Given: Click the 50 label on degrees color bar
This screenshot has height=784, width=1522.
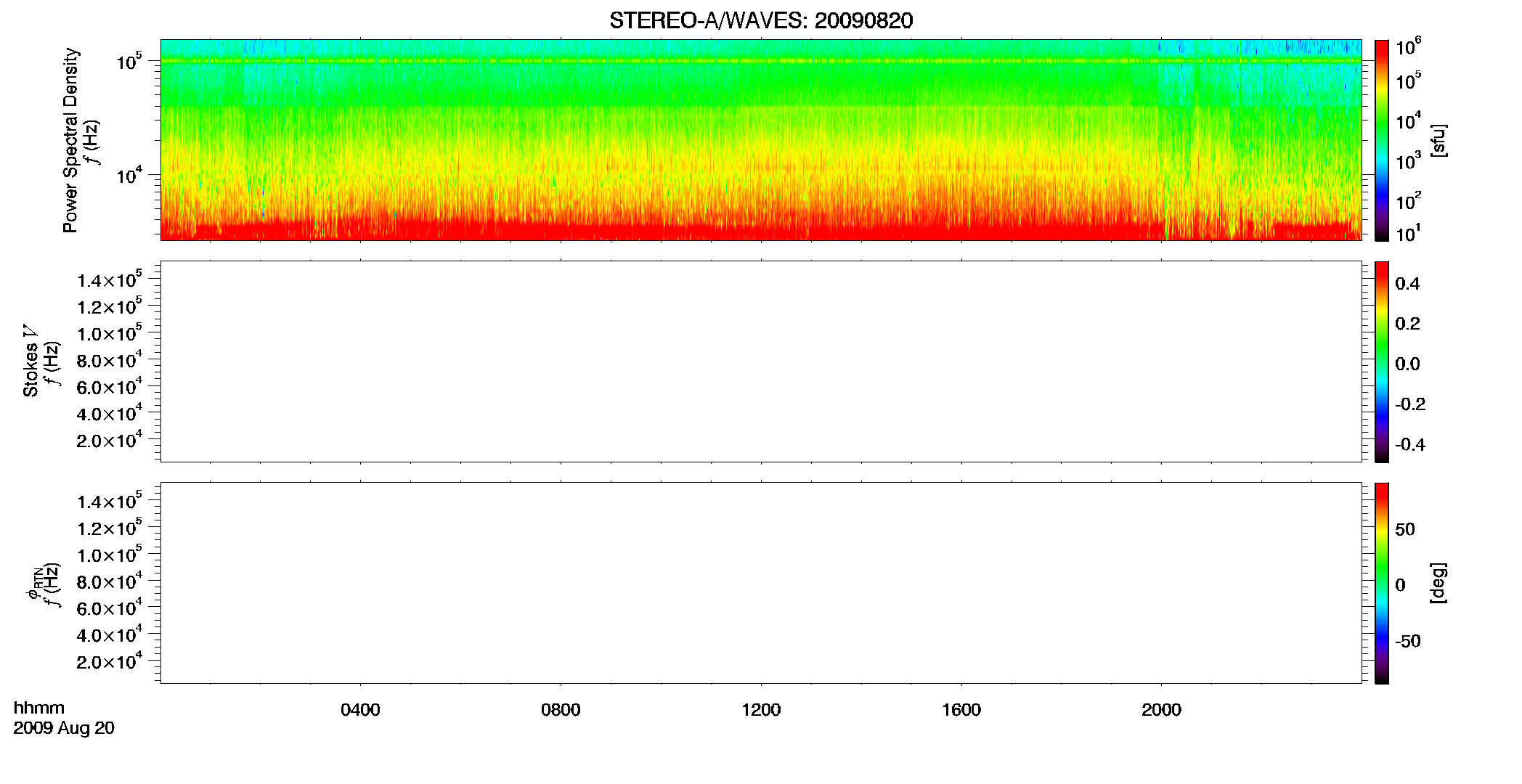Looking at the screenshot, I should pyautogui.click(x=1405, y=529).
